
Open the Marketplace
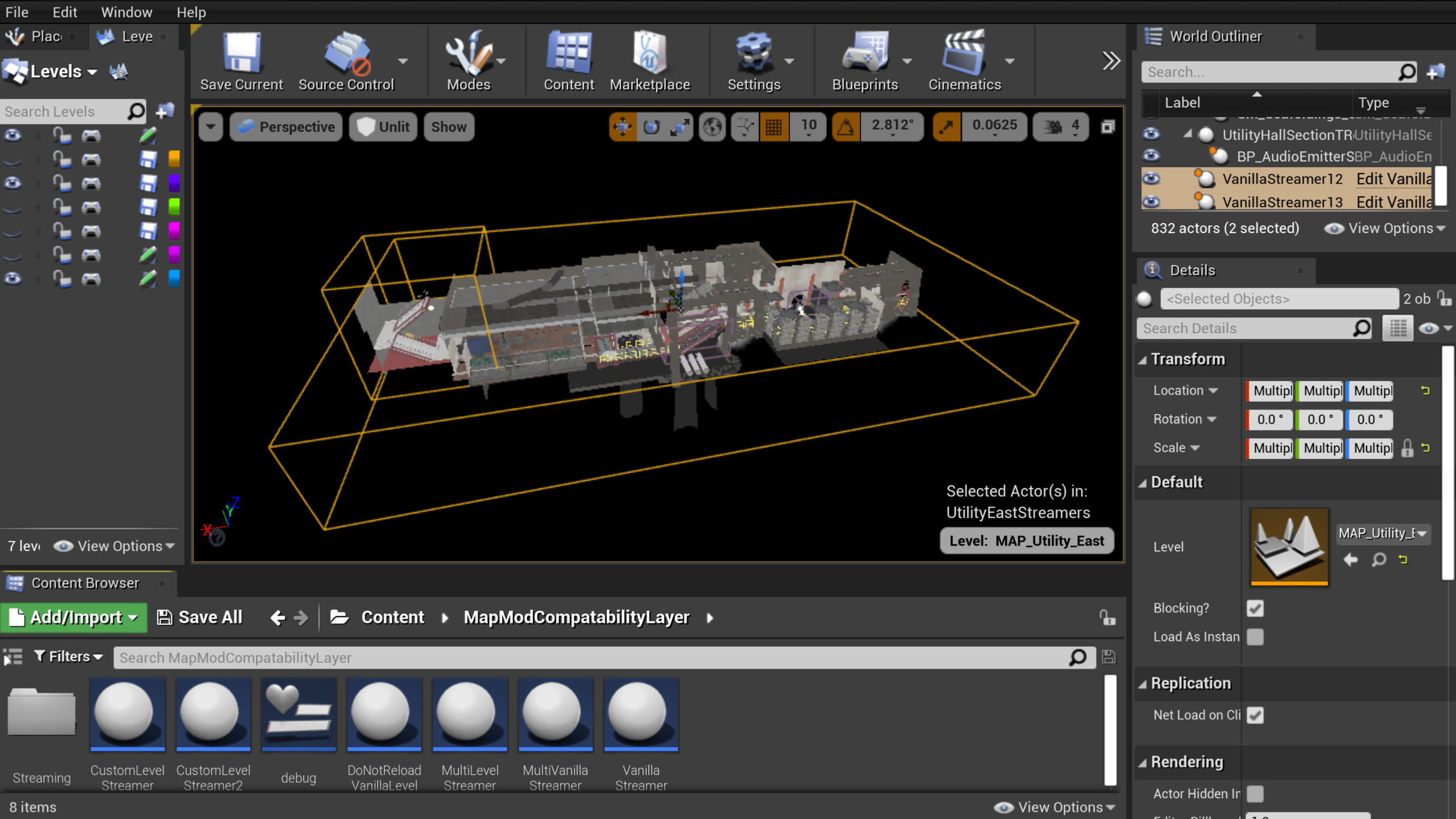point(650,57)
